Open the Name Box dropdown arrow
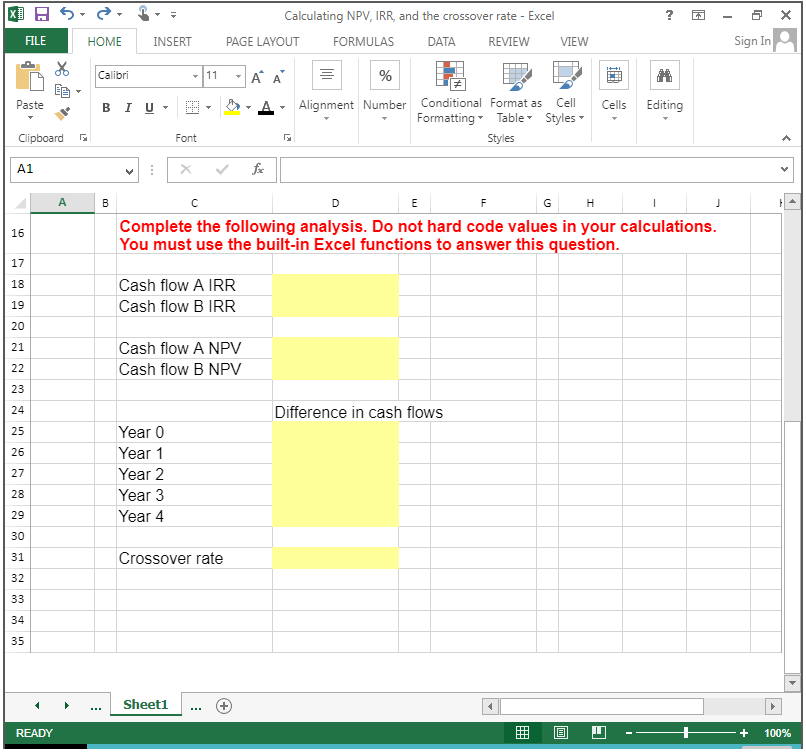 [x=130, y=171]
